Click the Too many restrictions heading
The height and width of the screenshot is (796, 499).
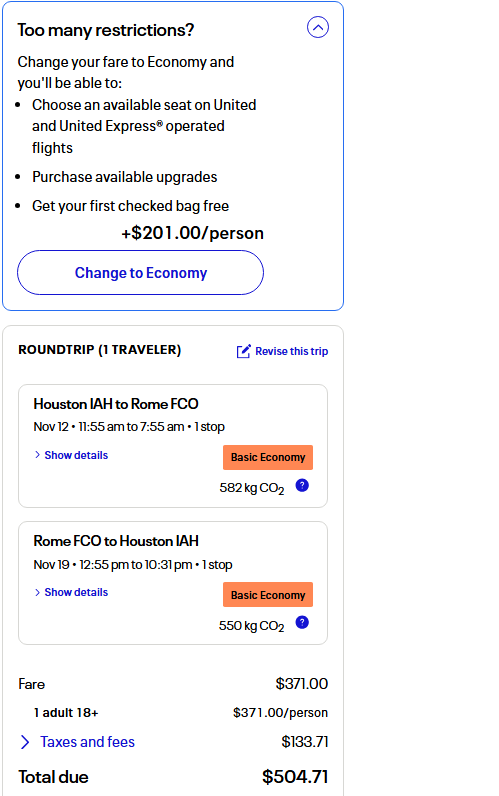[106, 30]
